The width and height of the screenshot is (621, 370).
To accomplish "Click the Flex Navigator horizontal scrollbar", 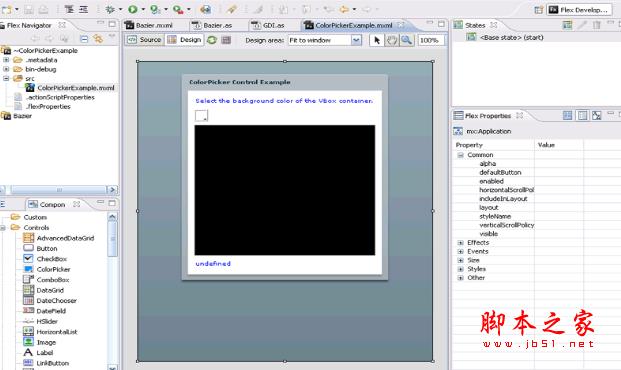I will [59, 190].
